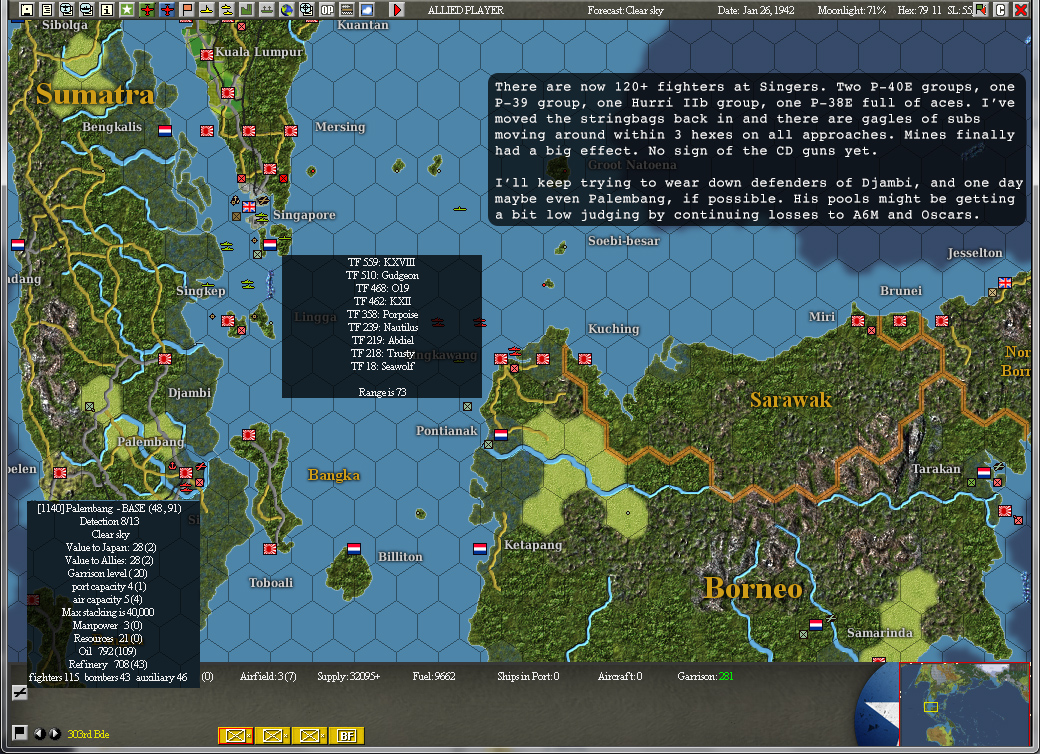Viewport: 1040px width, 754px height.
Task: Click the OP toolbar button
Action: [326, 9]
